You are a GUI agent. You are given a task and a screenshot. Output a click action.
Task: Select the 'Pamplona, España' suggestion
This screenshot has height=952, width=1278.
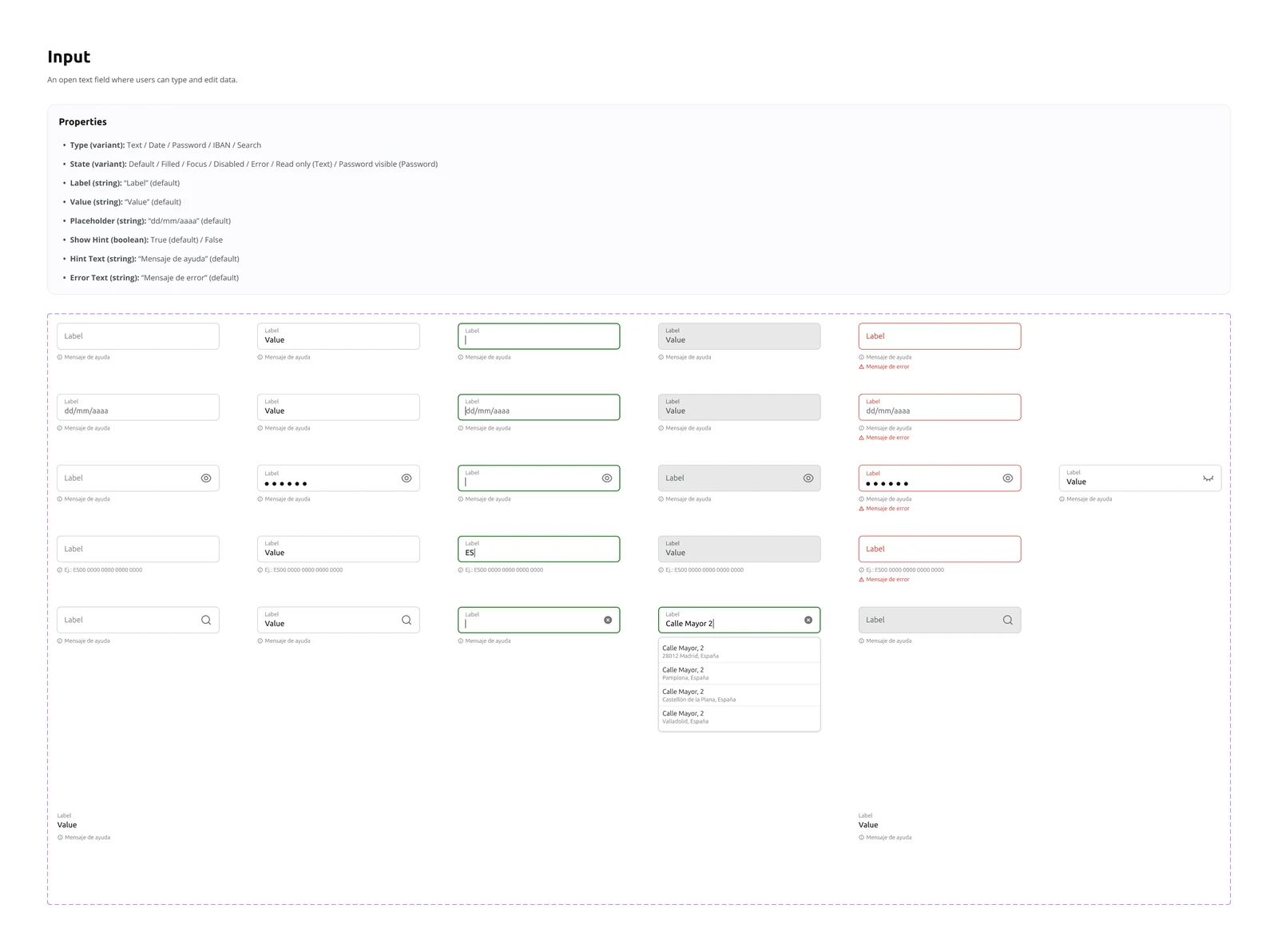[x=739, y=673]
